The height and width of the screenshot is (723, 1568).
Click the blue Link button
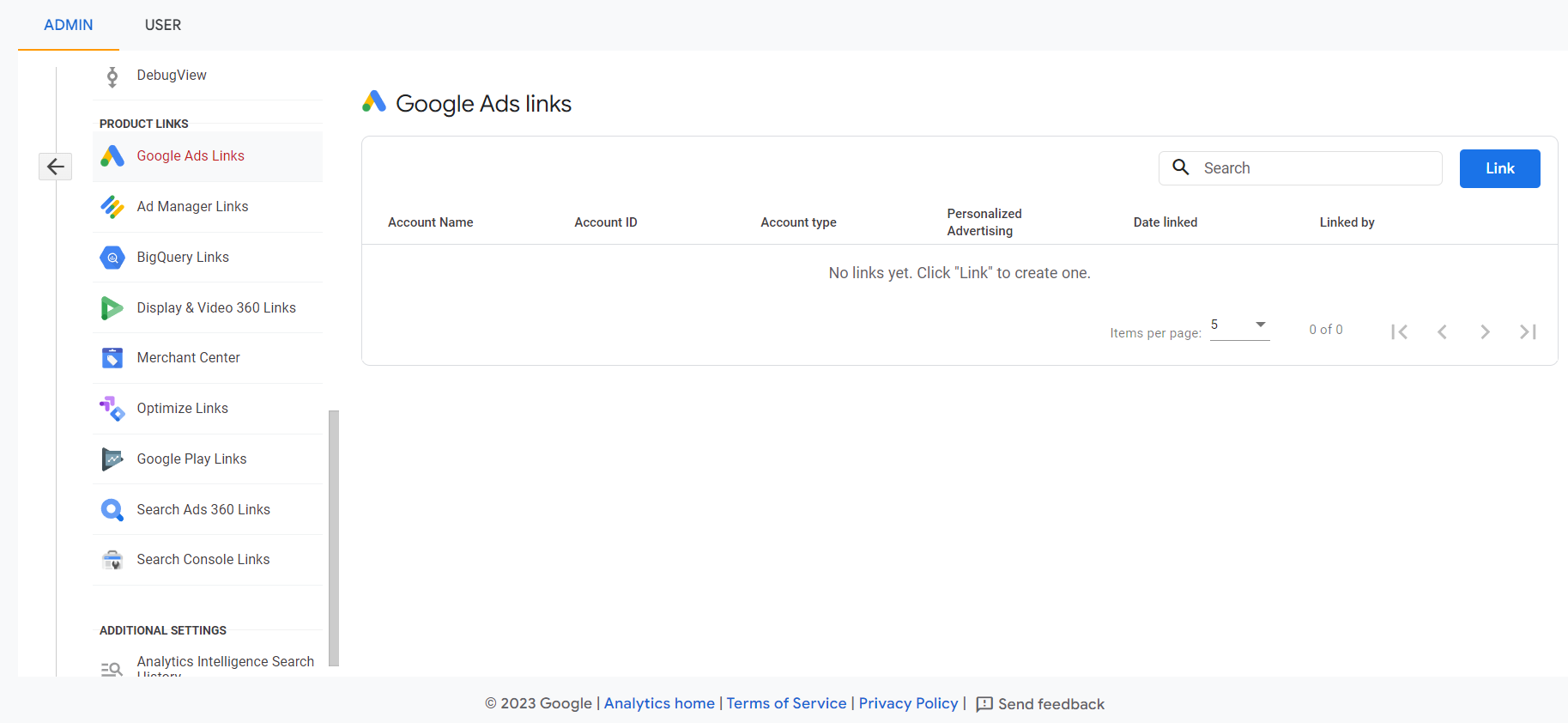coord(1500,168)
